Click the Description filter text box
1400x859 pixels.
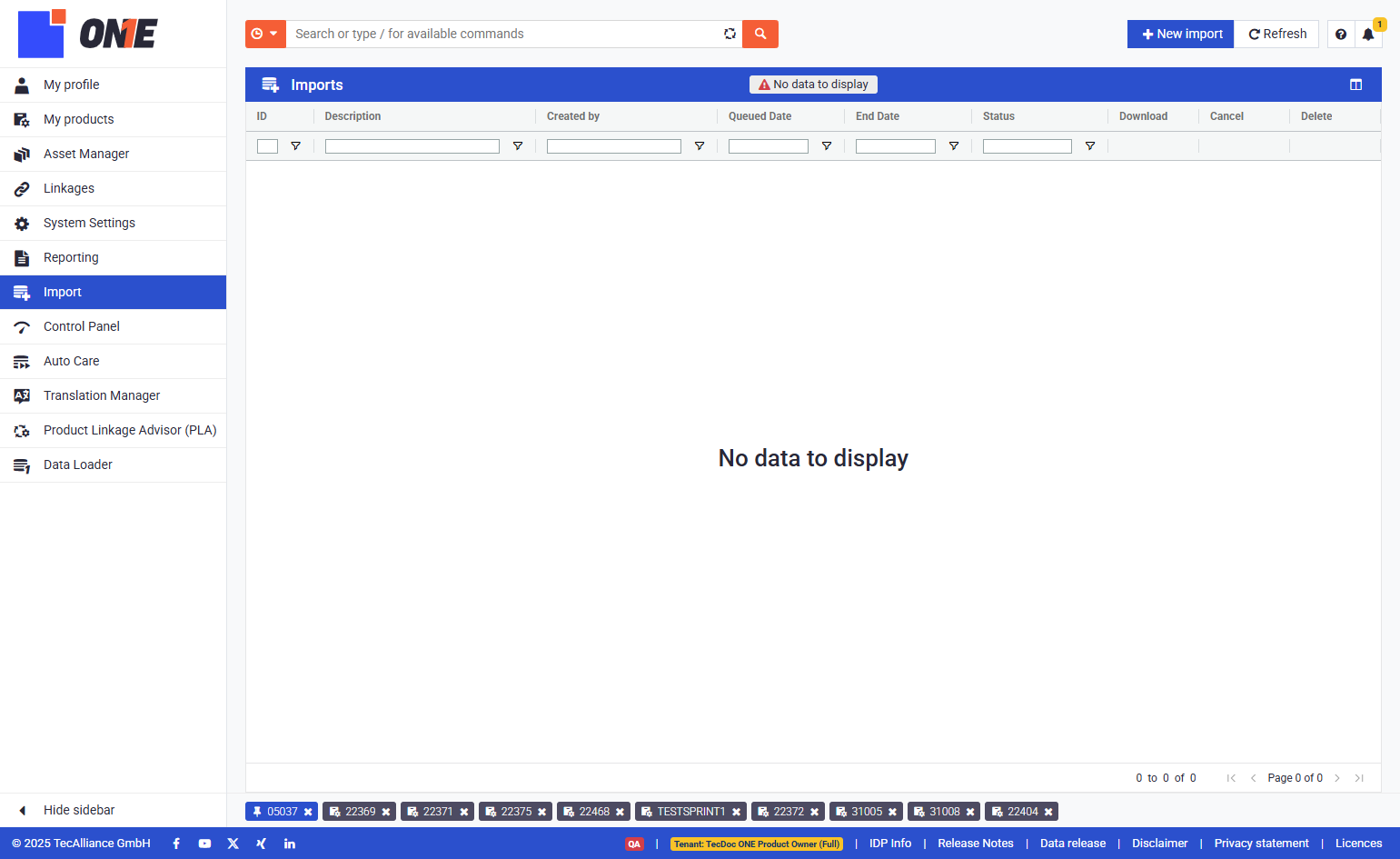(412, 146)
